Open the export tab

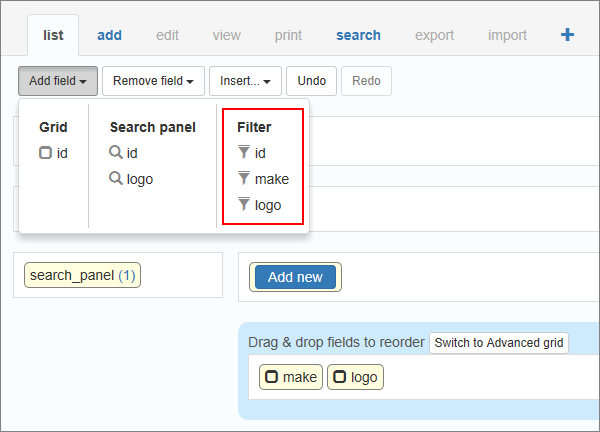pyautogui.click(x=434, y=35)
